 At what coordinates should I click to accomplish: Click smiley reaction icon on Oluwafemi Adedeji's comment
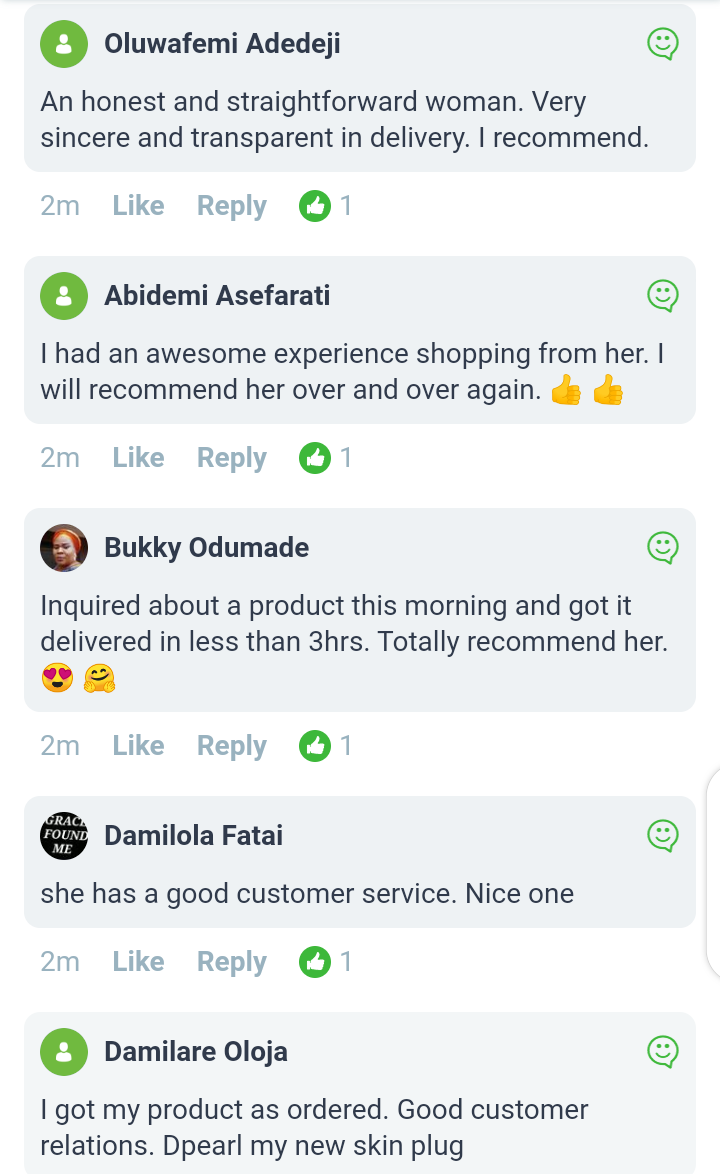click(663, 44)
